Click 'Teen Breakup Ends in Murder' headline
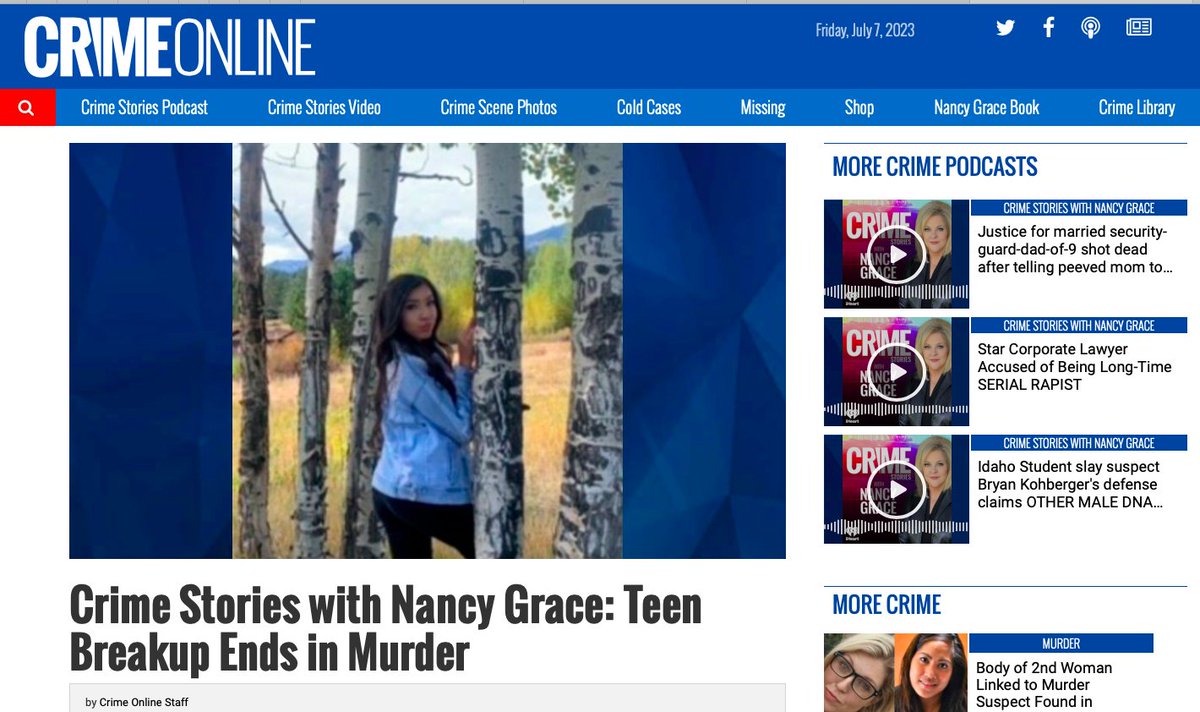The height and width of the screenshot is (712, 1200). click(x=385, y=630)
